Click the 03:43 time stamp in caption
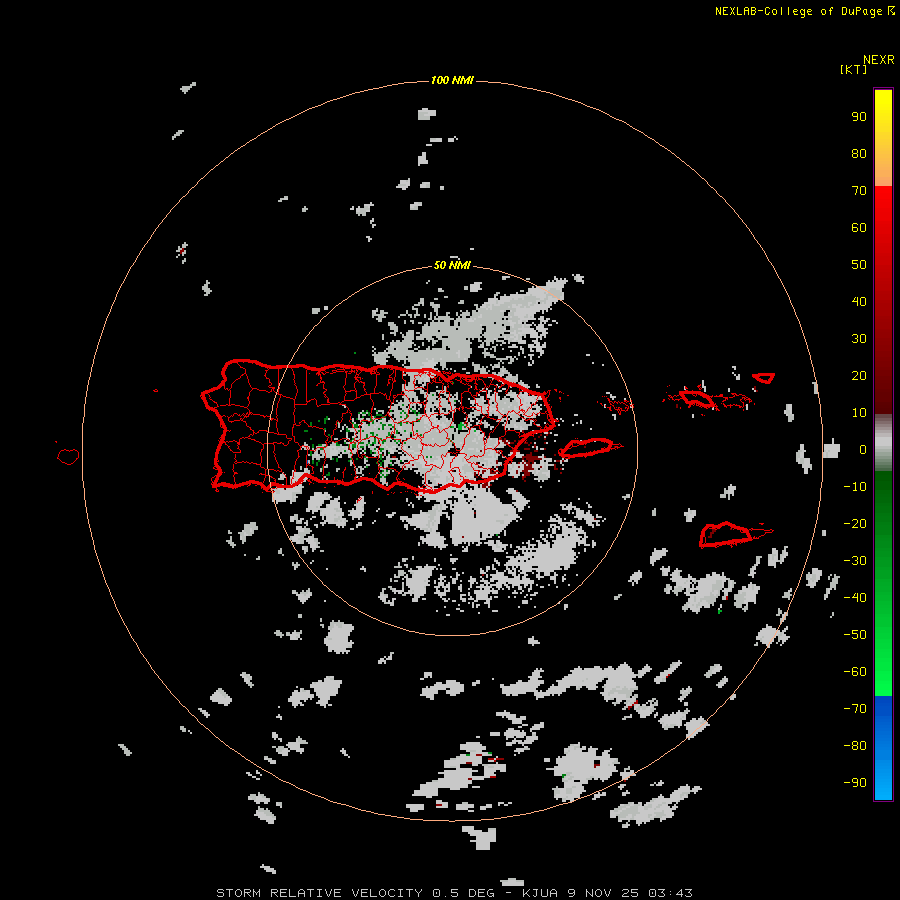900x900 pixels. point(670,893)
